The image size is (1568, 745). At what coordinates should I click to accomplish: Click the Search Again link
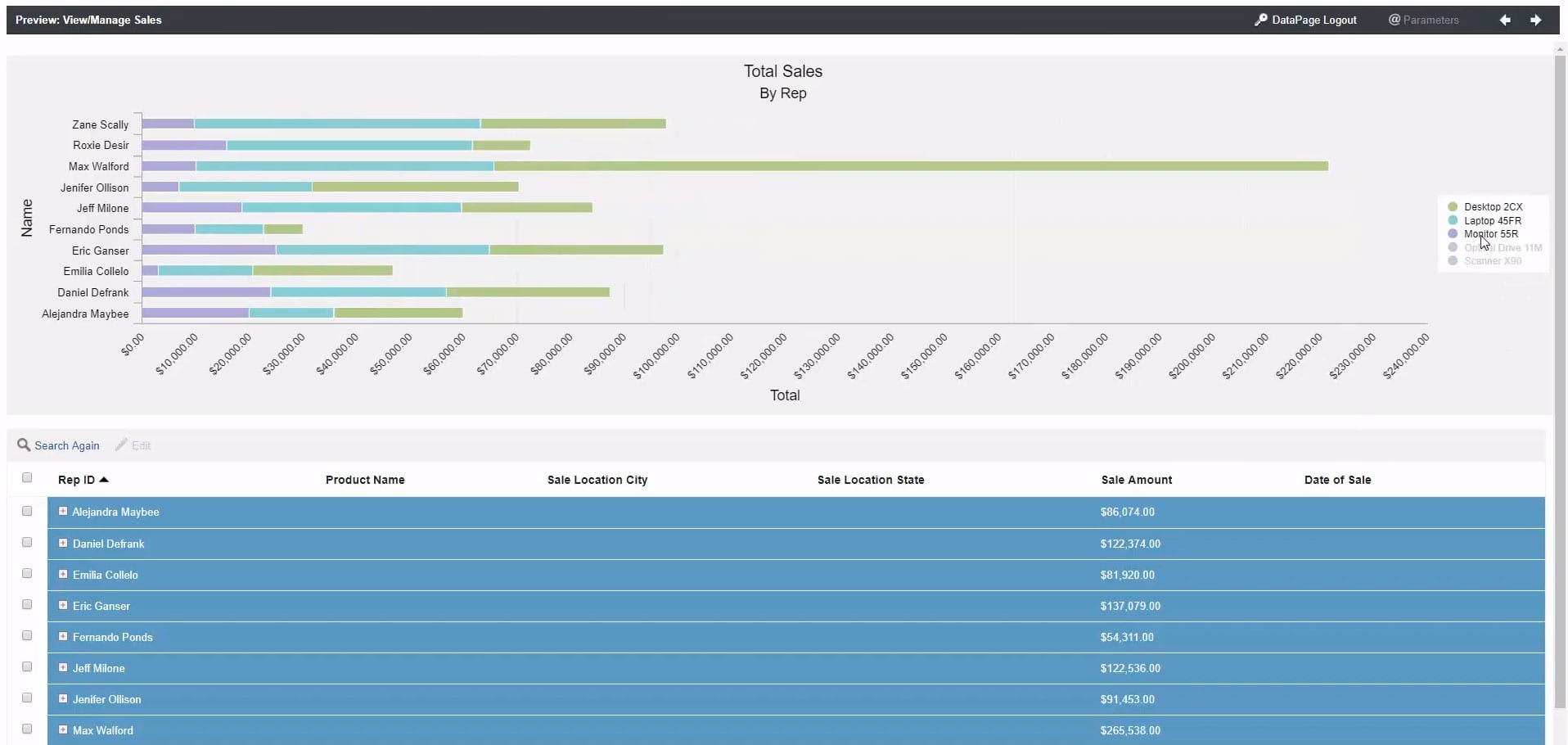[x=66, y=446]
